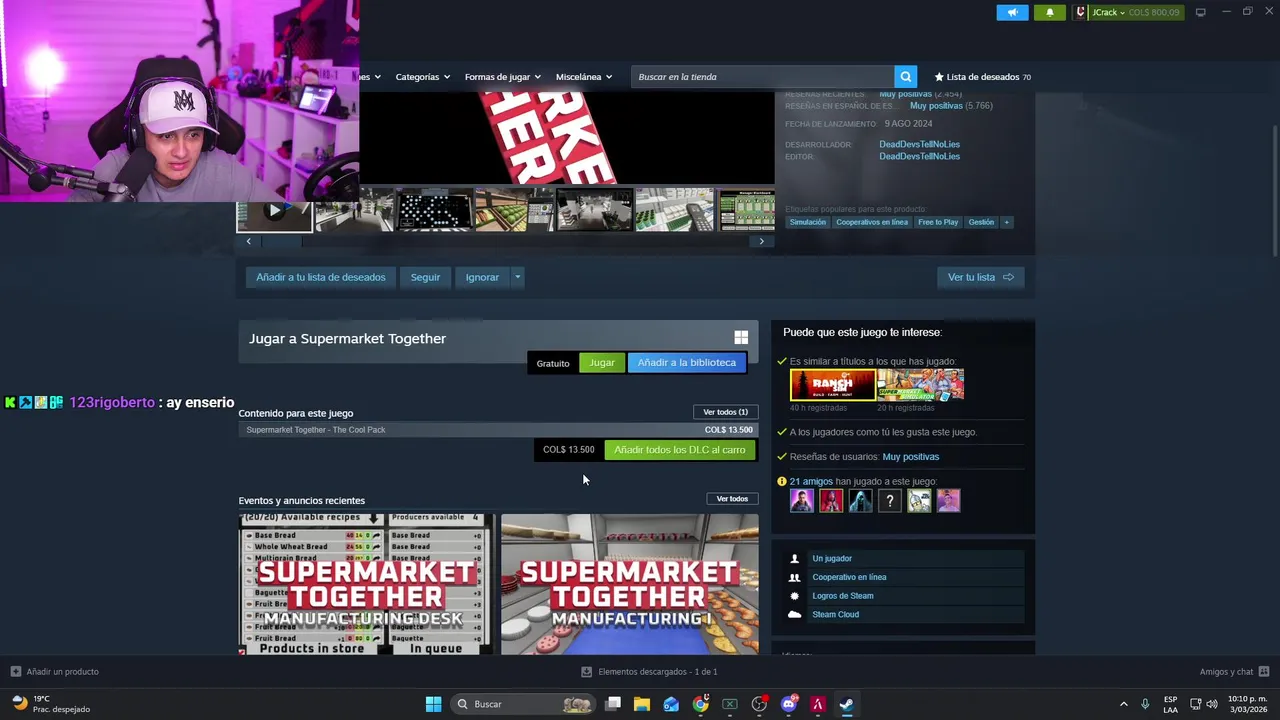Image resolution: width=1280 pixels, height=720 pixels.
Task: Click the Ignorar button
Action: (482, 277)
